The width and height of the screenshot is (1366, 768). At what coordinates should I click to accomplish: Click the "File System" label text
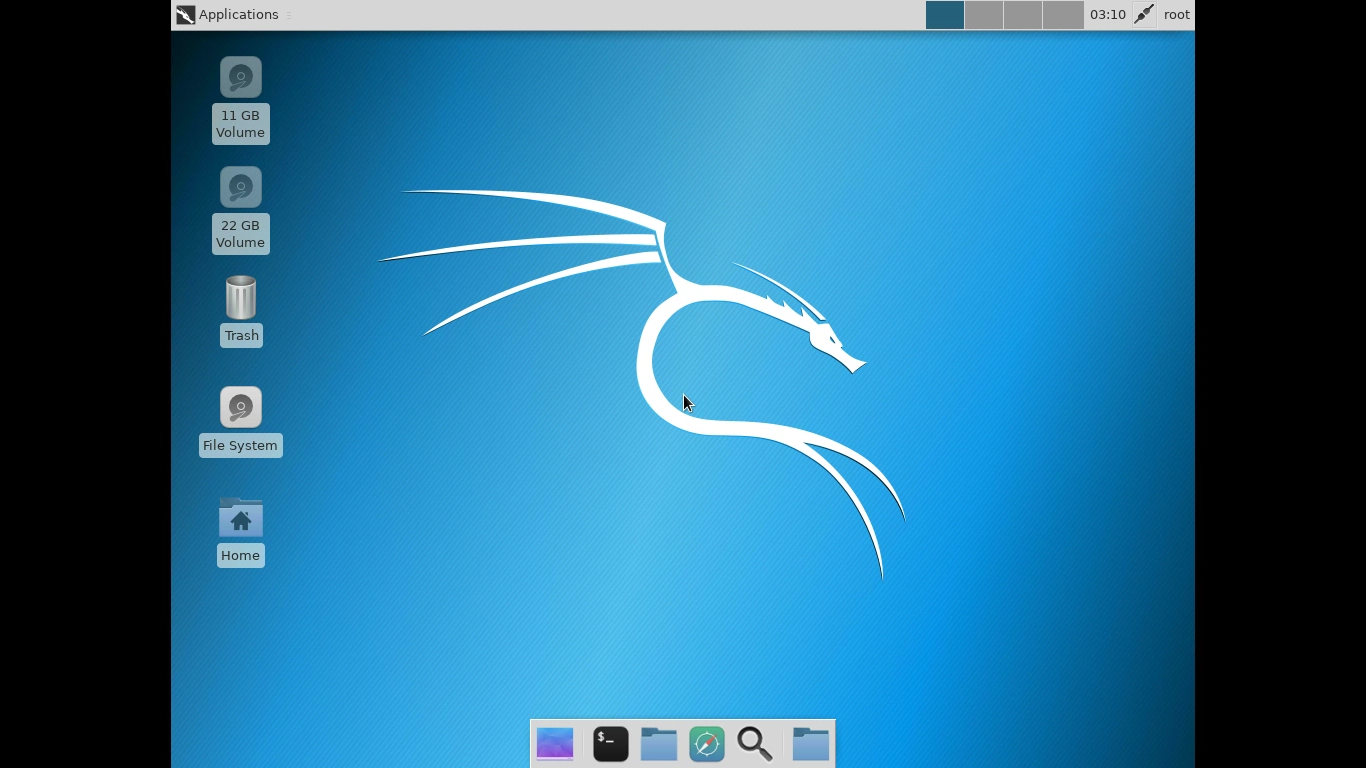(x=240, y=446)
